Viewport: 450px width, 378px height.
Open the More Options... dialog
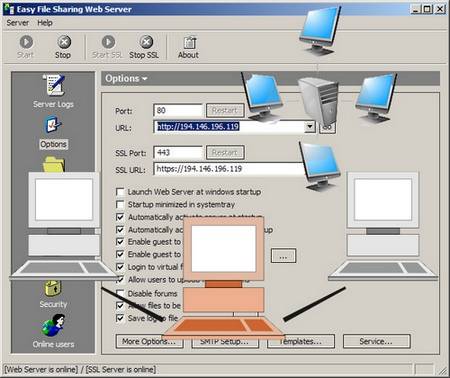150,341
